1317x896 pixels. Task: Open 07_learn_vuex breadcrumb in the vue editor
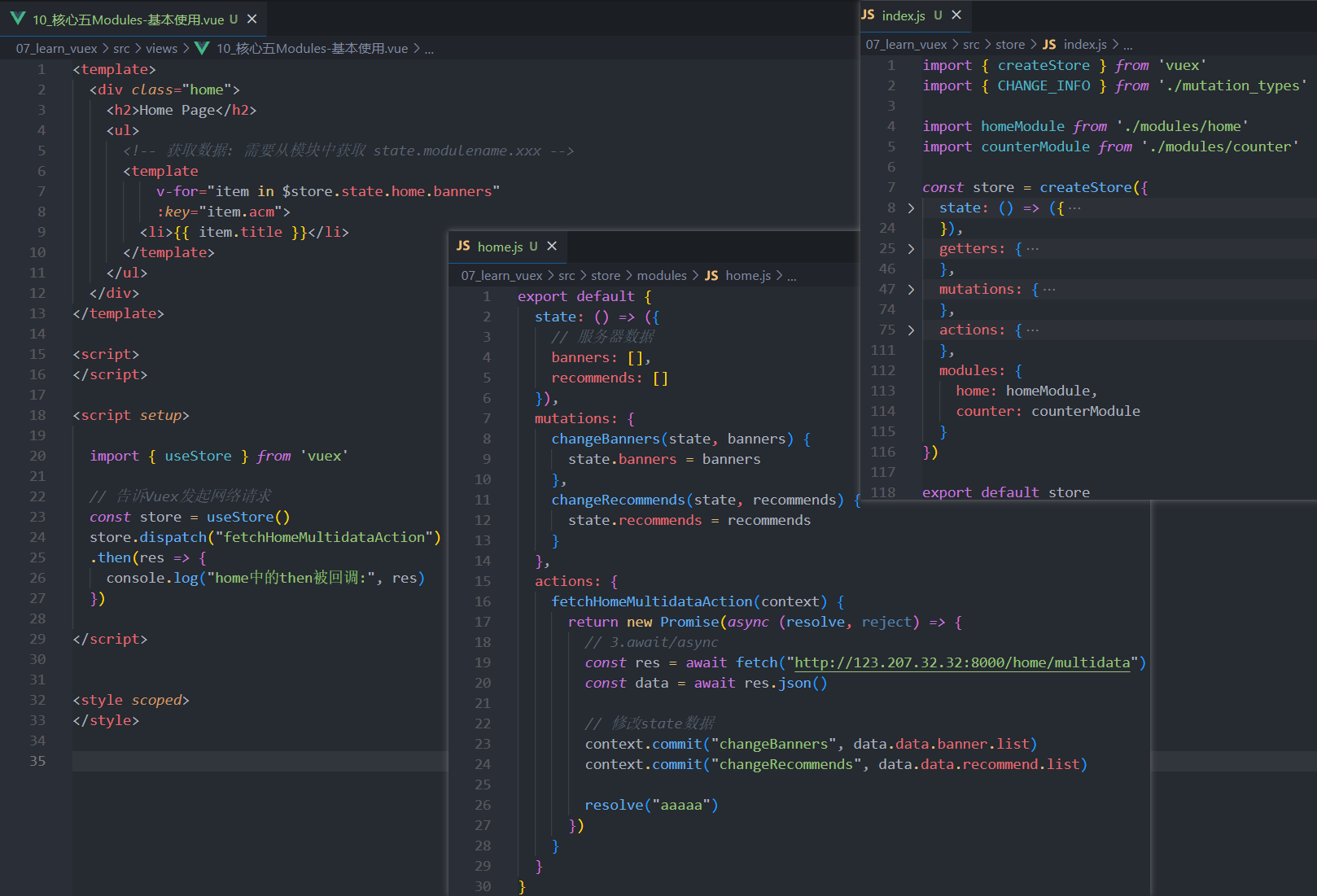(x=56, y=49)
